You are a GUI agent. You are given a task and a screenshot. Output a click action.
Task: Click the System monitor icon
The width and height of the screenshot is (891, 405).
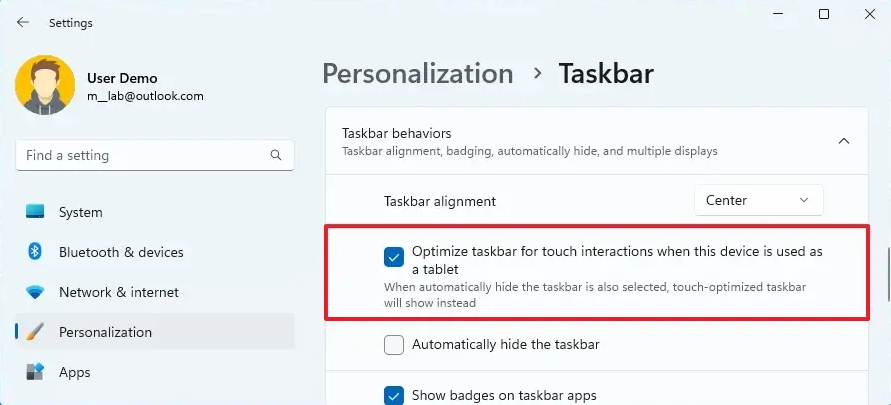coord(35,212)
